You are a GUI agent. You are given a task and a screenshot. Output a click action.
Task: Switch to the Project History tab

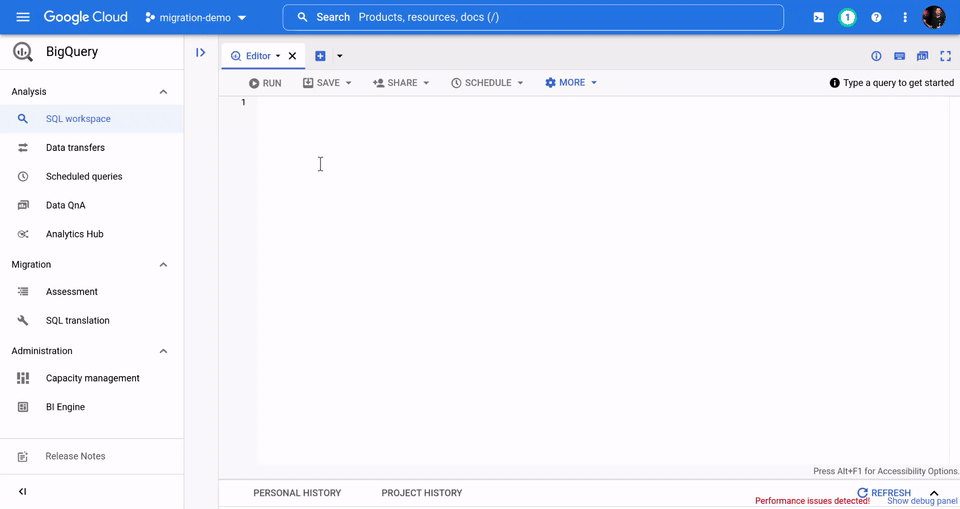(x=421, y=493)
